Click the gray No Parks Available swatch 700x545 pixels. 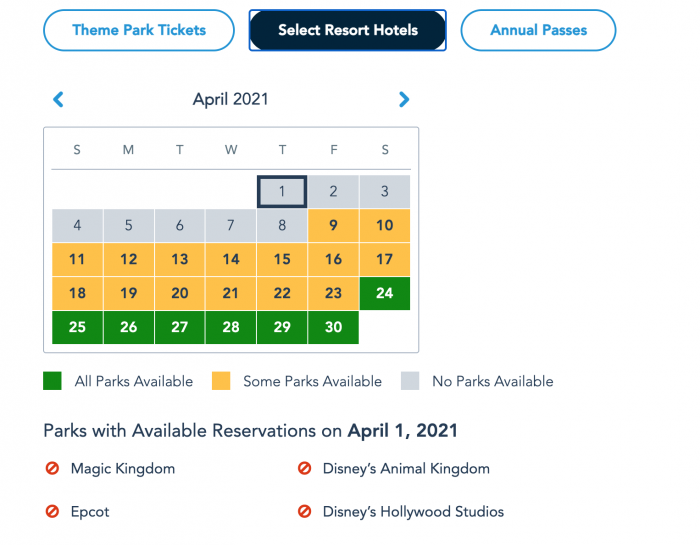[410, 381]
